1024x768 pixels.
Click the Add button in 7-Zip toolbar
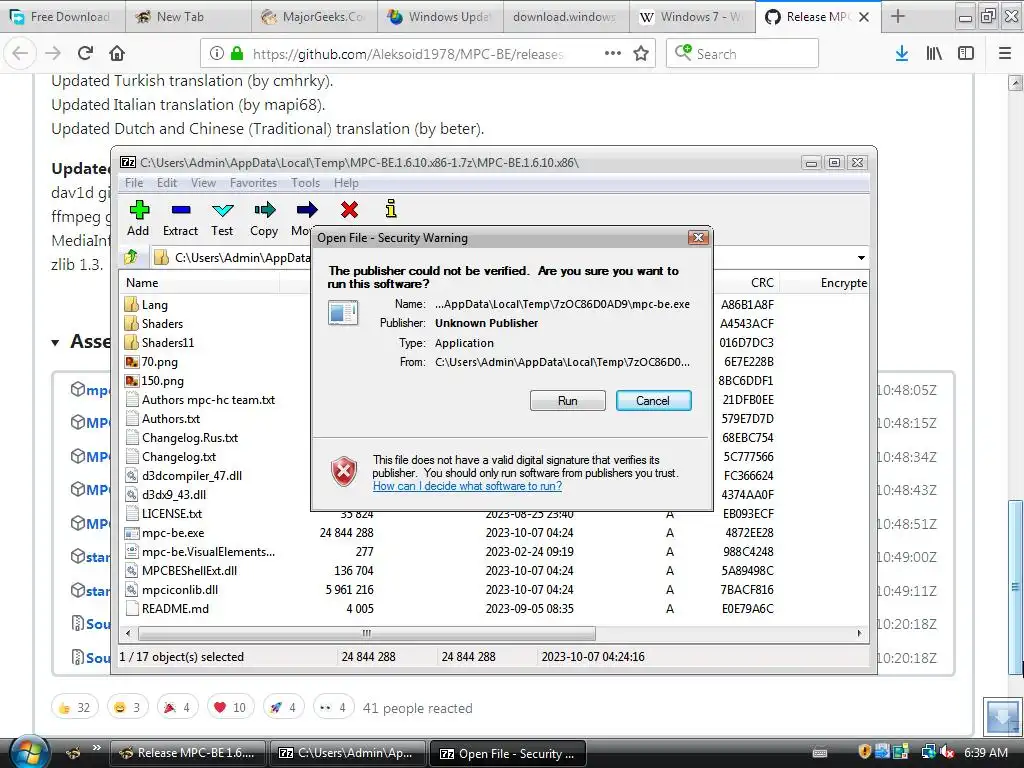(x=138, y=218)
